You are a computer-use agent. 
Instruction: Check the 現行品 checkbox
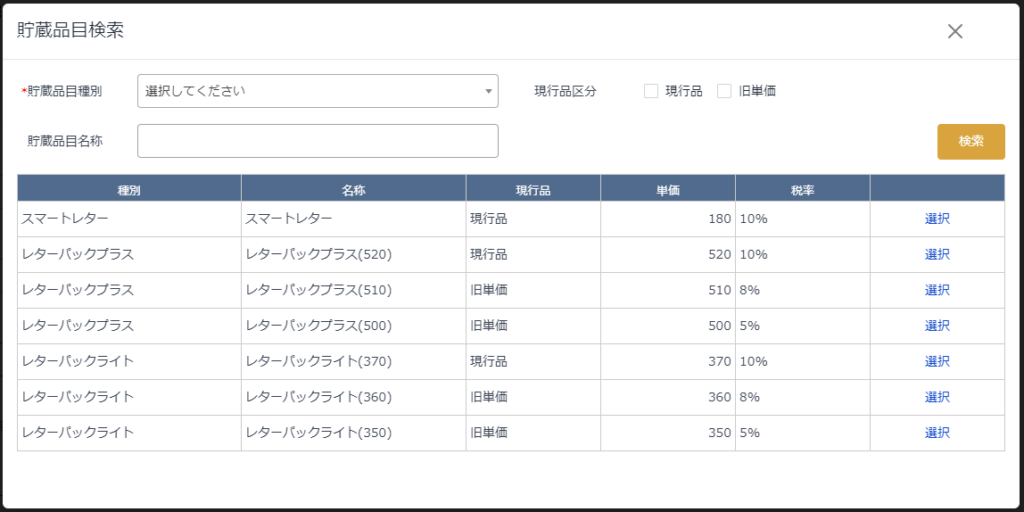[x=651, y=91]
